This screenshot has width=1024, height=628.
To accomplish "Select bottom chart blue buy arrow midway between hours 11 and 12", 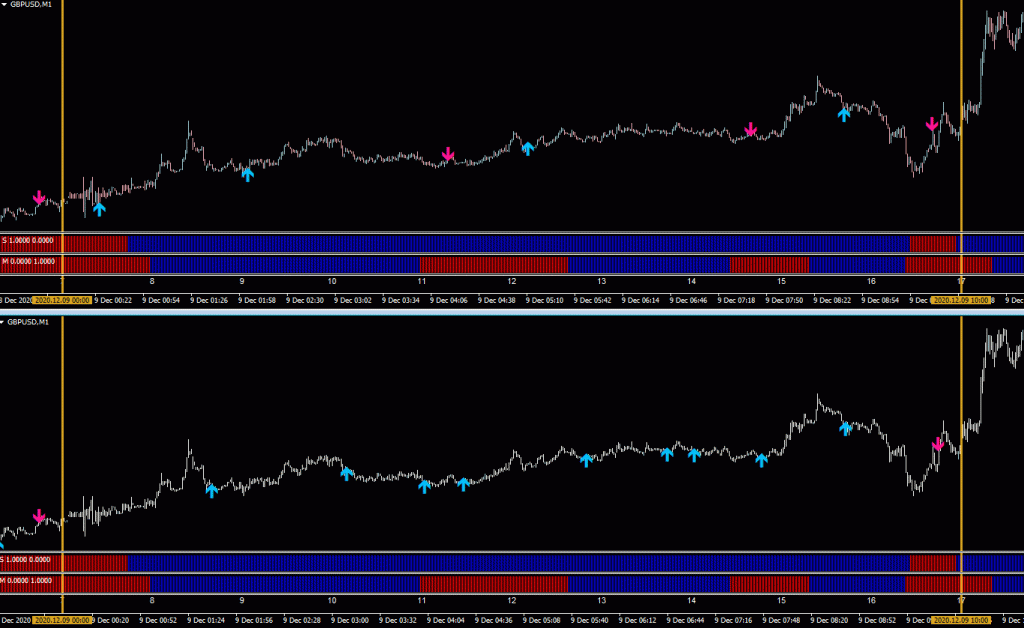I will (x=463, y=484).
